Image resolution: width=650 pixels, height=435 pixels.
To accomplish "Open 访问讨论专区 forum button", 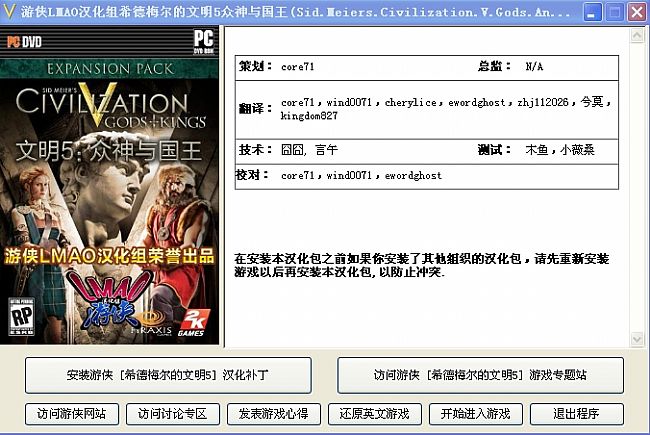I will tap(173, 414).
